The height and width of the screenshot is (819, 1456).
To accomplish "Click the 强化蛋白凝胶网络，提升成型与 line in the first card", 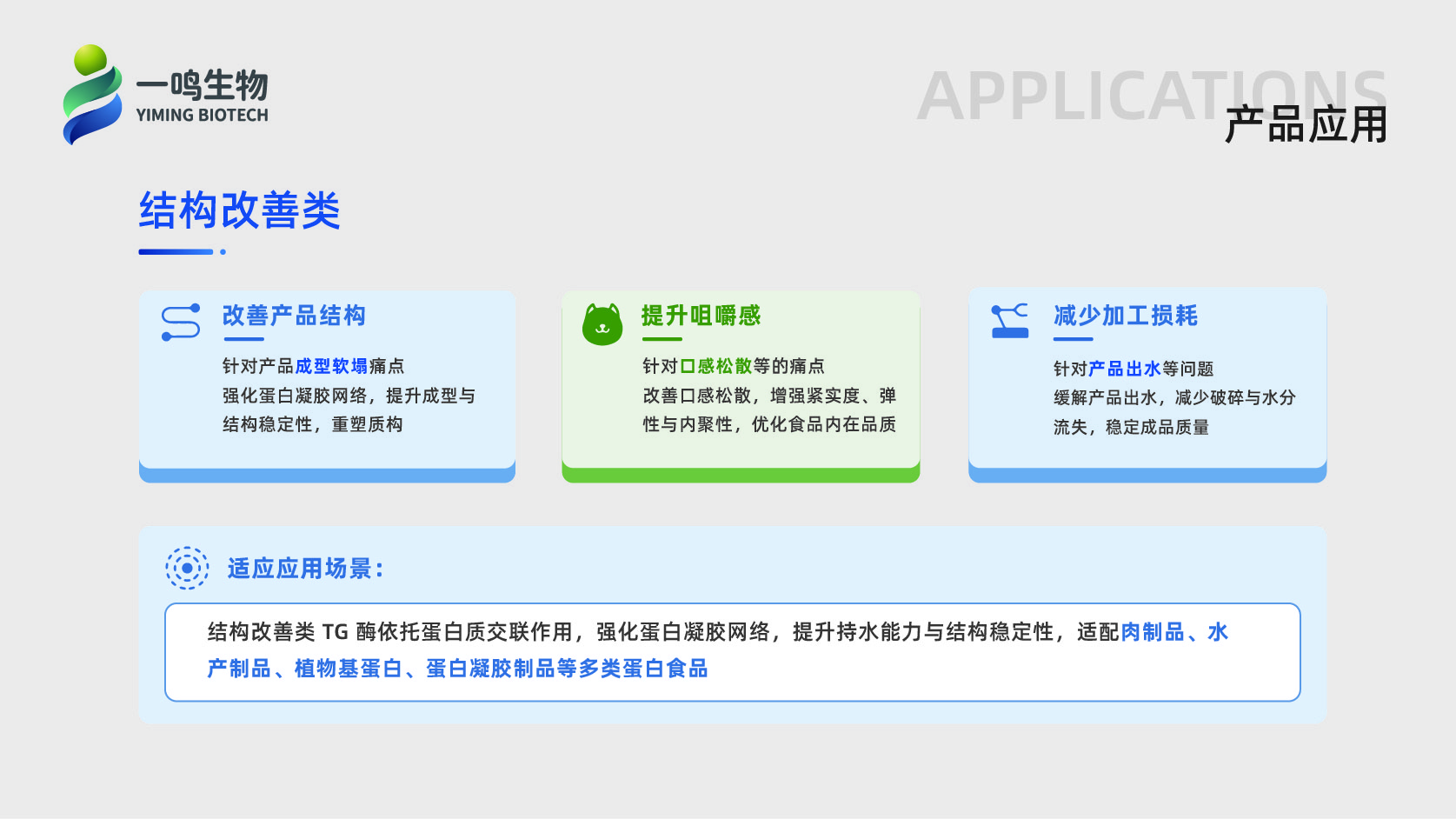I will pos(349,396).
